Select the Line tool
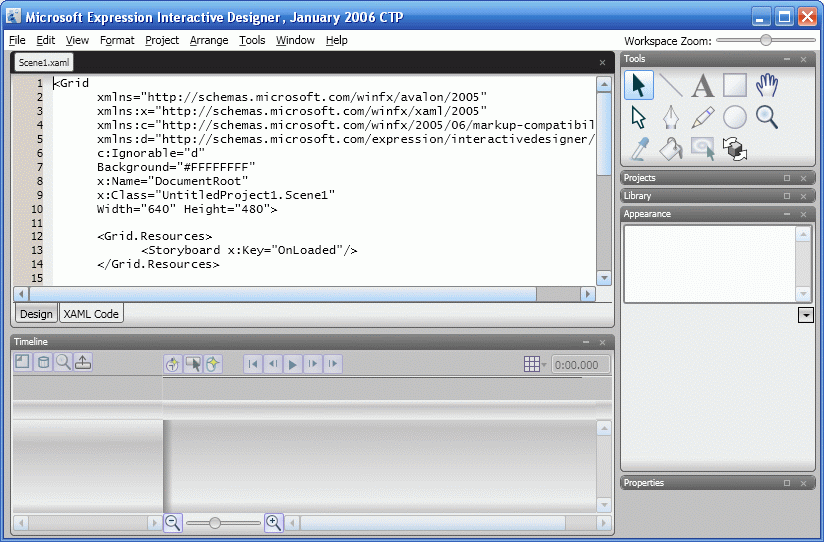The height and width of the screenshot is (542, 824). (671, 85)
